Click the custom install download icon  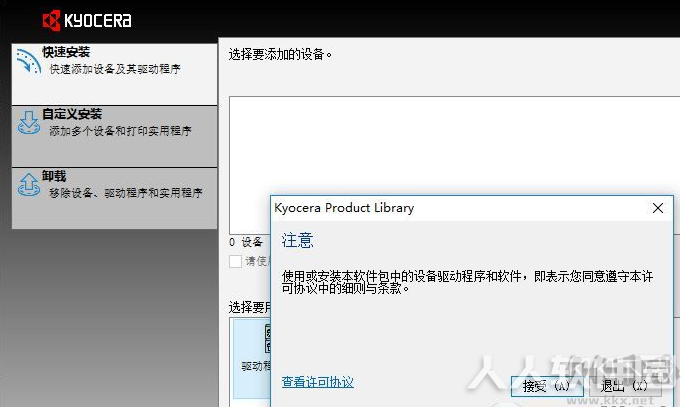click(x=29, y=122)
